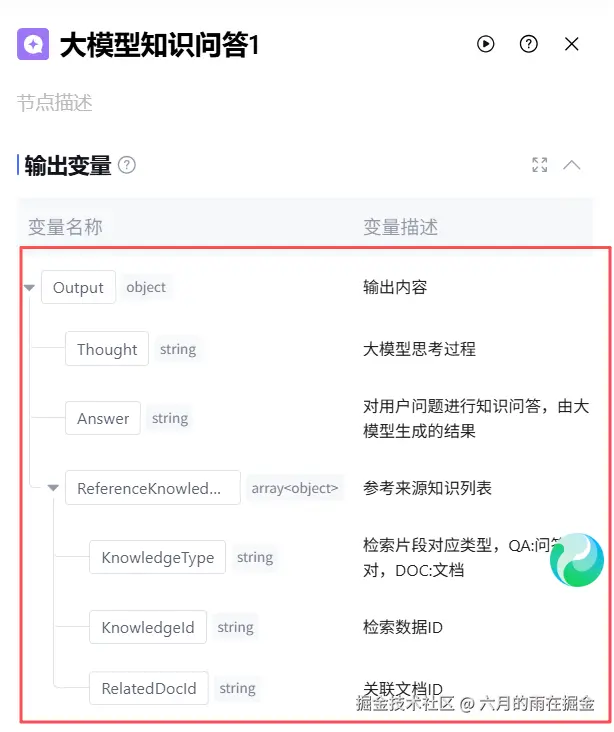Click the object type tag beside Output
Image resolution: width=614 pixels, height=732 pixels.
(146, 287)
